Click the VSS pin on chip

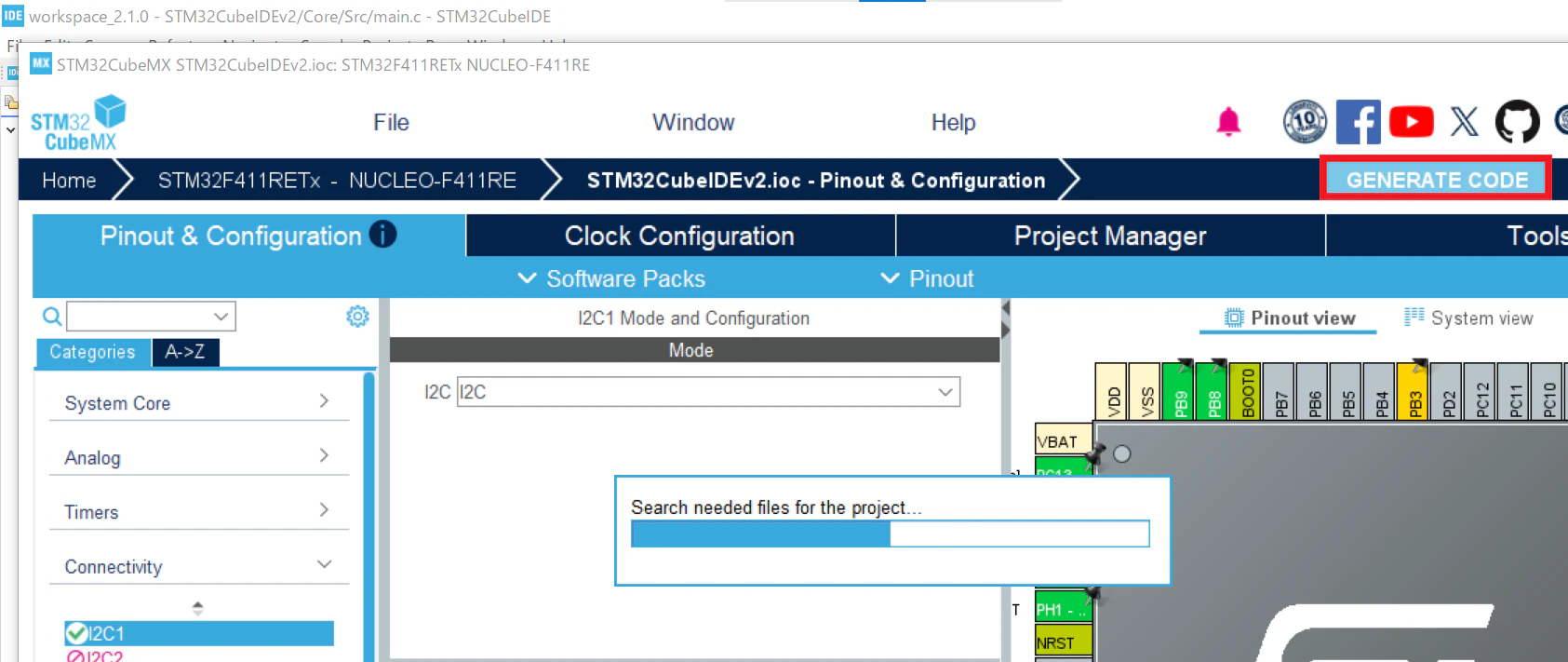click(1146, 392)
